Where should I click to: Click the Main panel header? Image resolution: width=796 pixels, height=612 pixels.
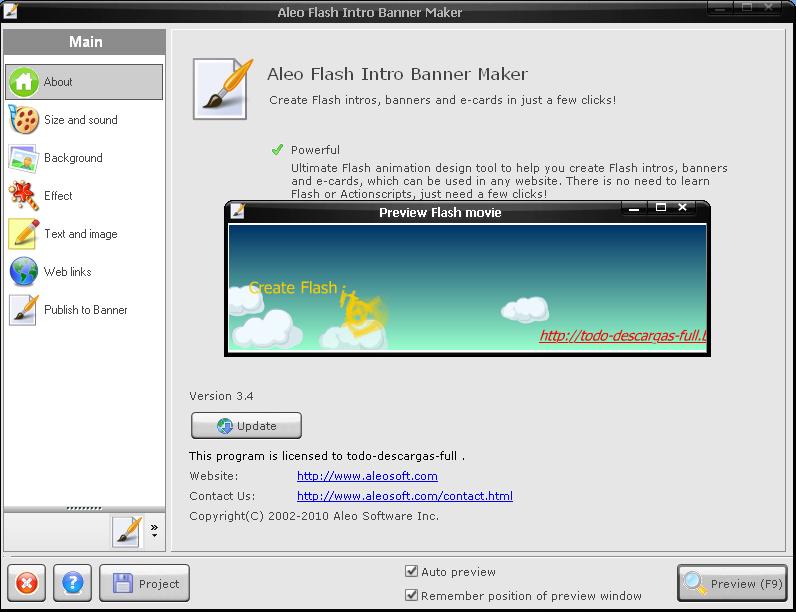(x=85, y=42)
